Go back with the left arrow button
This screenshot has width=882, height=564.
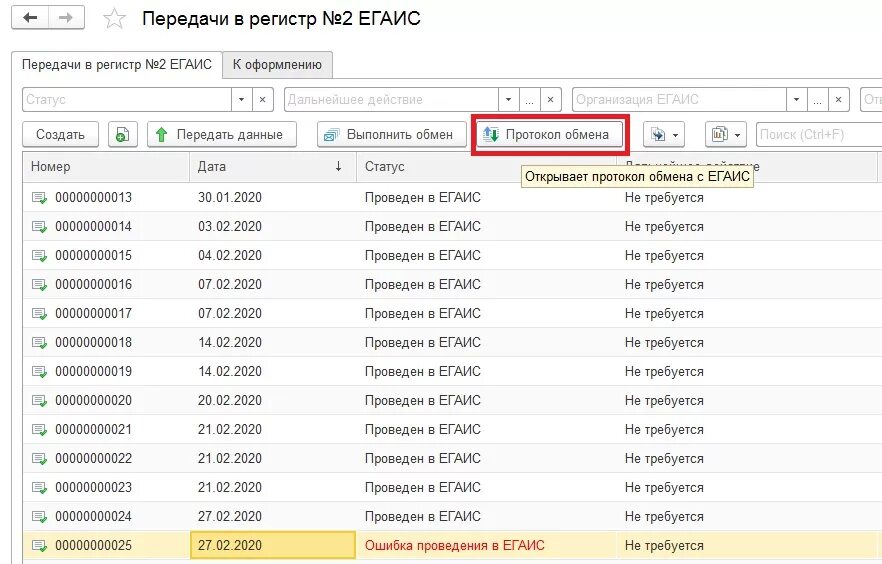[x=30, y=18]
